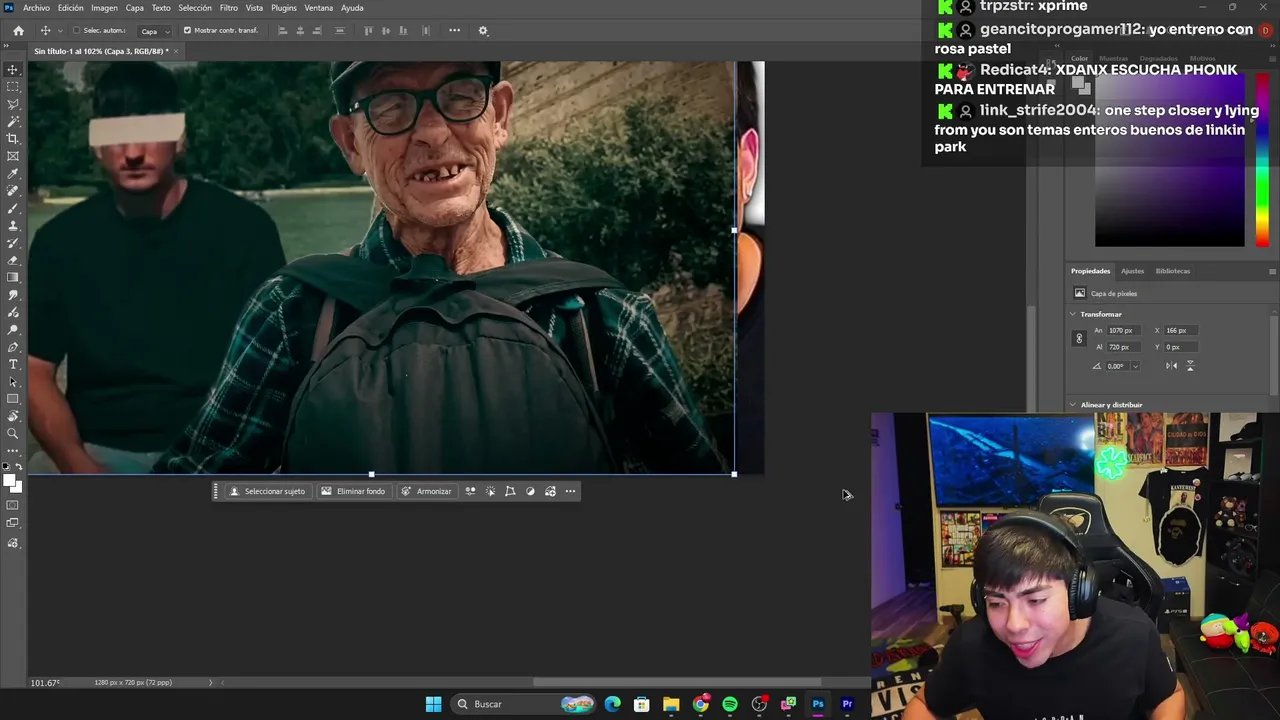Go to Photoshop Home screen
The height and width of the screenshot is (720, 1280).
coord(18,30)
